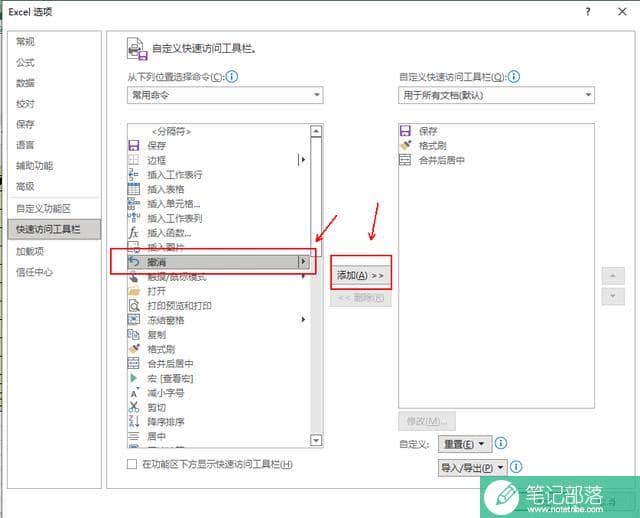Click the move up arrow button
Image resolution: width=640 pixels, height=518 pixels.
coord(613,276)
